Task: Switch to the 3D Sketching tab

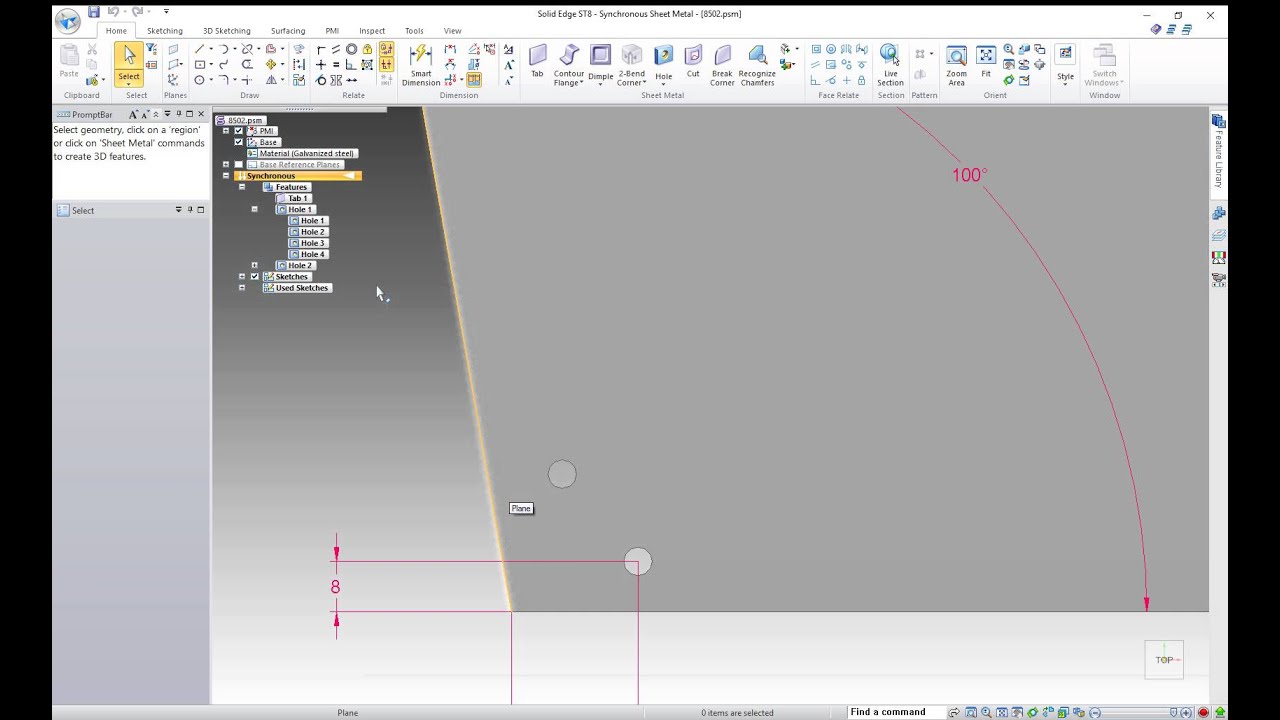Action: 227,31
